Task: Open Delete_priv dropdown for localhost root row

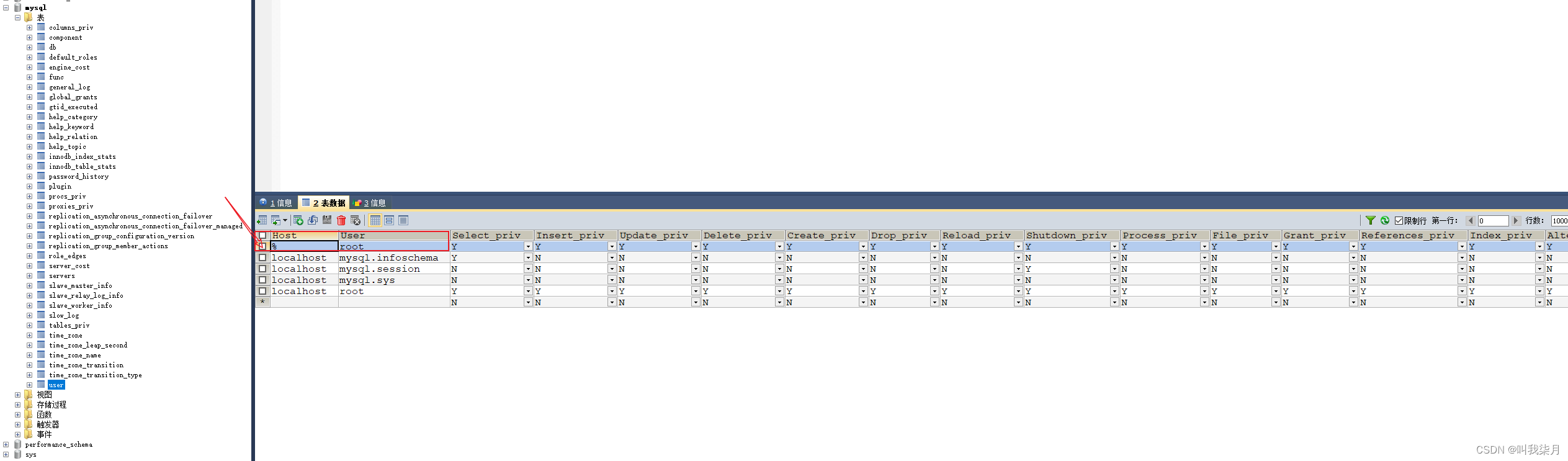Action: (779, 291)
